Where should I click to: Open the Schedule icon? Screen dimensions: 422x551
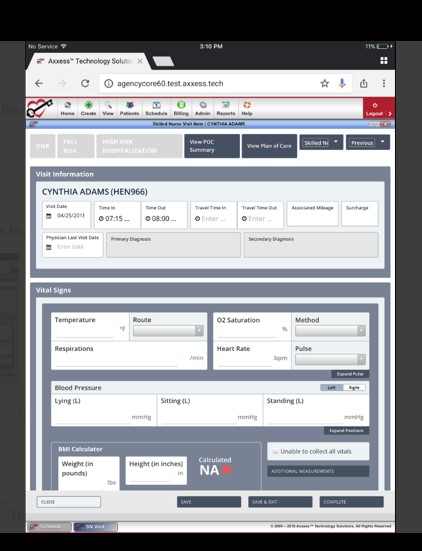156,105
